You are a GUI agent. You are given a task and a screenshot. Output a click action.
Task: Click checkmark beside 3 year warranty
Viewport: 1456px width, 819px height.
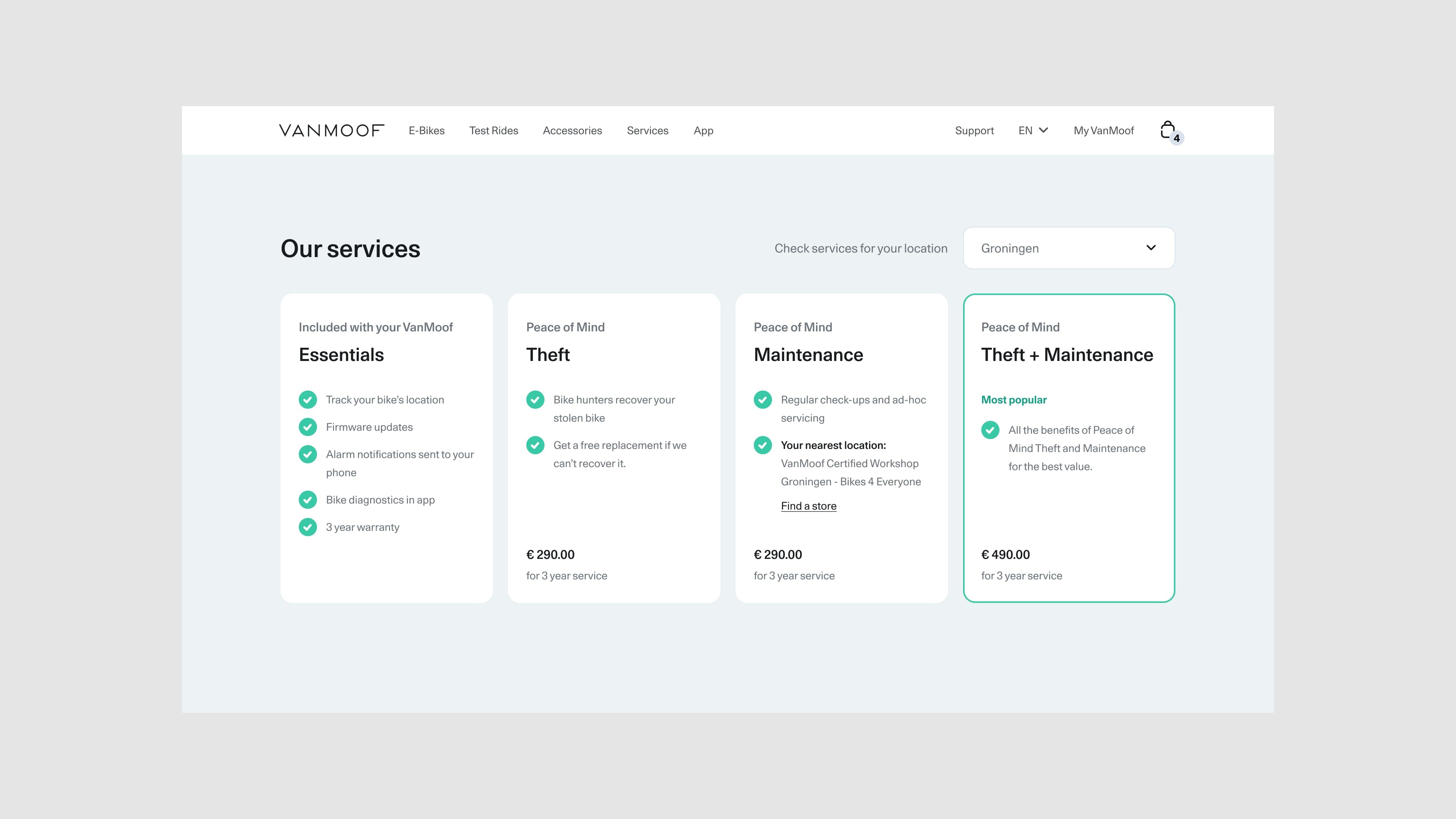(x=308, y=527)
